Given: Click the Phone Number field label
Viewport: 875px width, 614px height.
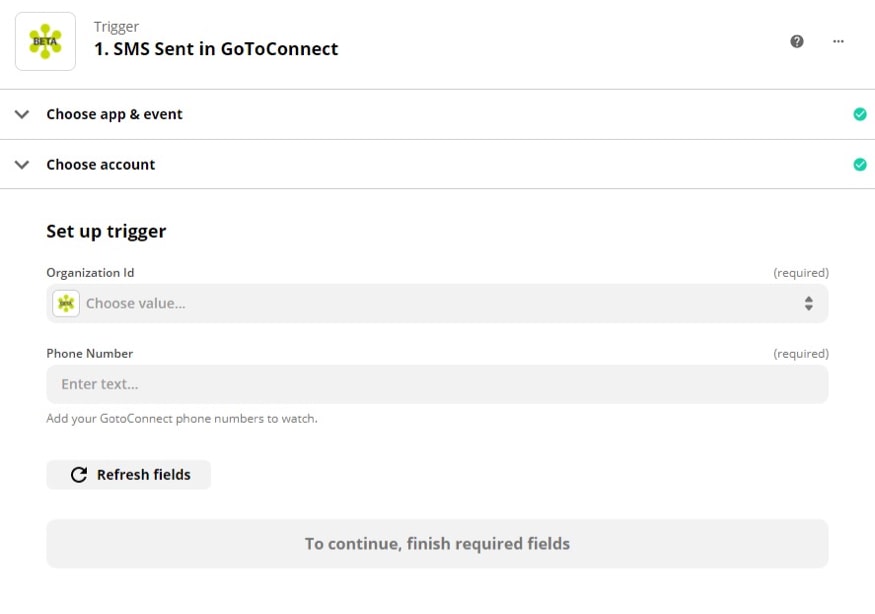Looking at the screenshot, I should (x=89, y=353).
